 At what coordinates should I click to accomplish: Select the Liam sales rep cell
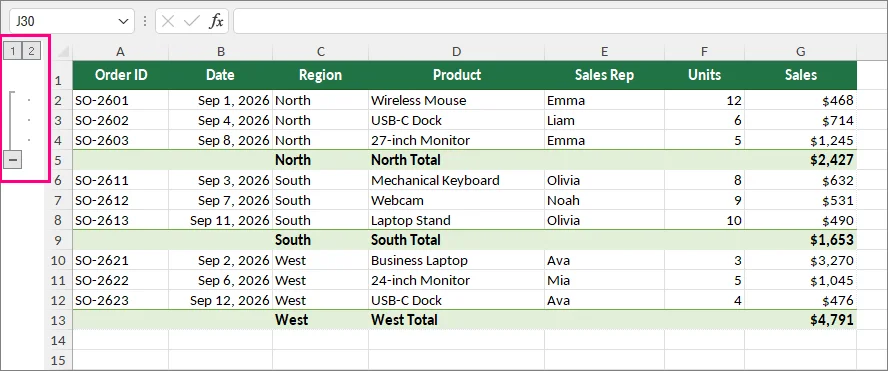point(604,120)
